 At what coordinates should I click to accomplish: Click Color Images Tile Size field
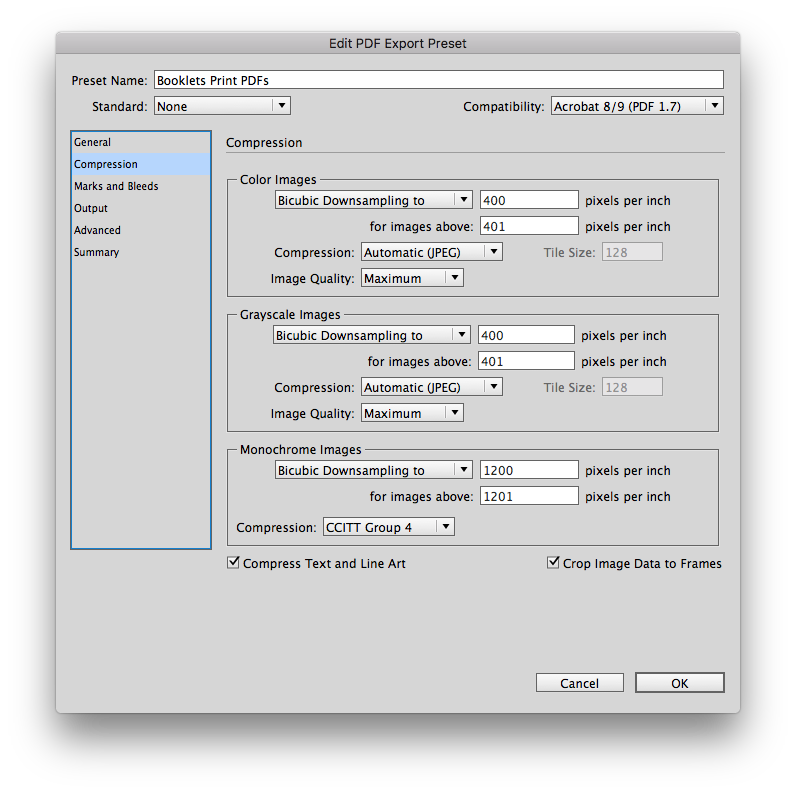tap(632, 252)
